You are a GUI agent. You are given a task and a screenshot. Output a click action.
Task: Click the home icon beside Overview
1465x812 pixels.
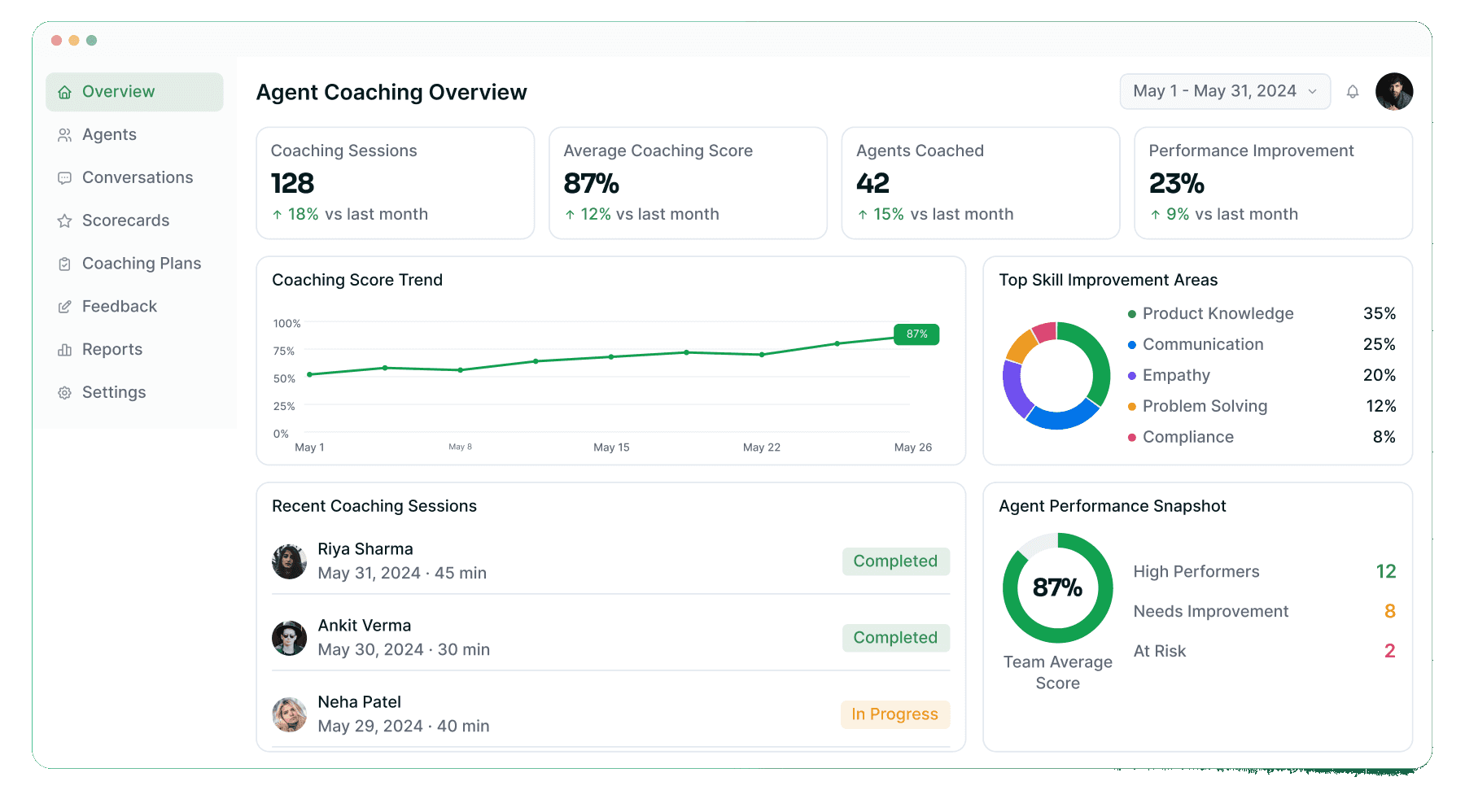click(x=64, y=92)
